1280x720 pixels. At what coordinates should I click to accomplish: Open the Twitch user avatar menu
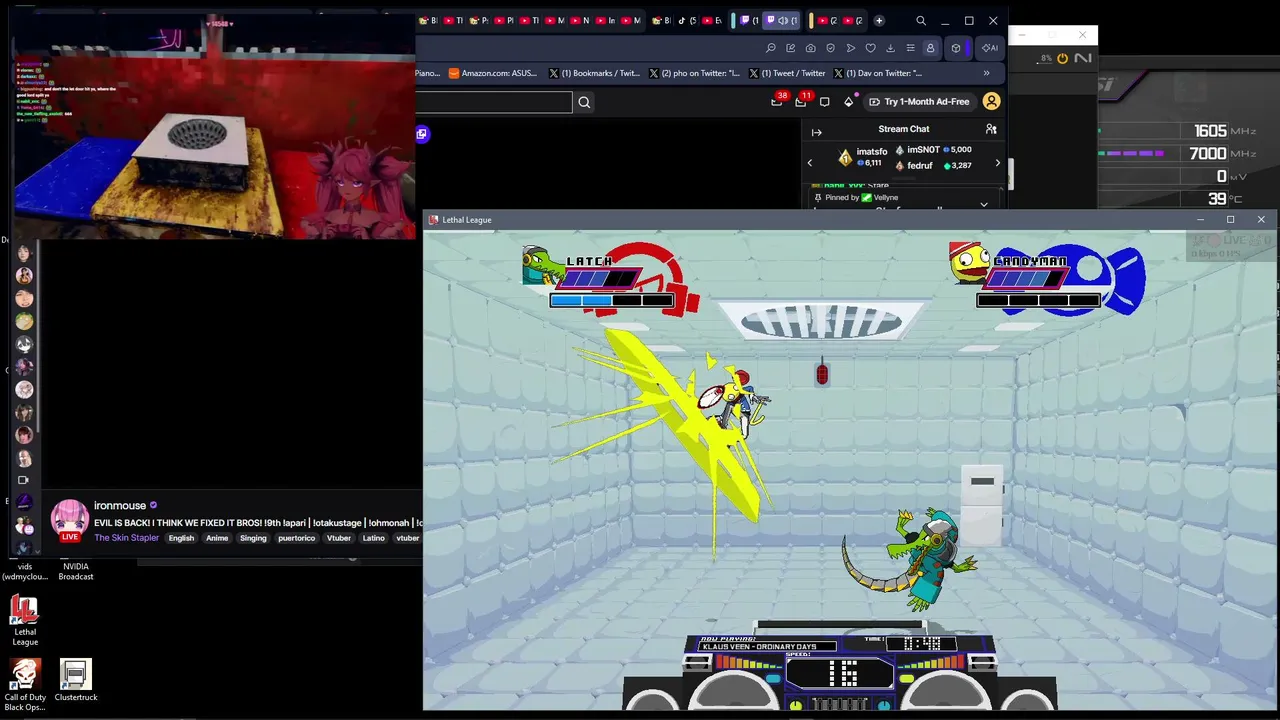[991, 102]
